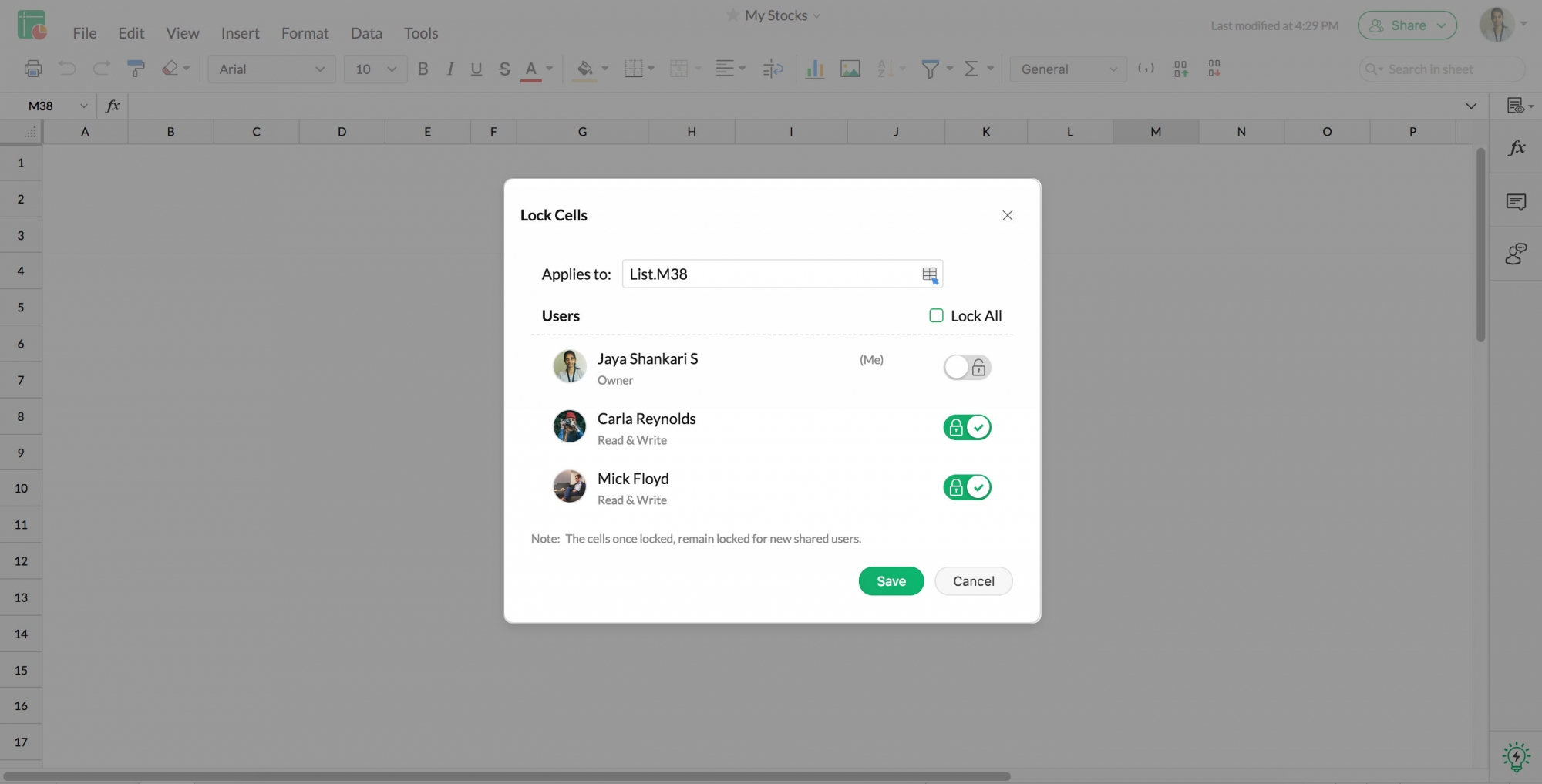Select the paint format tool
Viewport: 1542px width, 784px height.
click(136, 69)
